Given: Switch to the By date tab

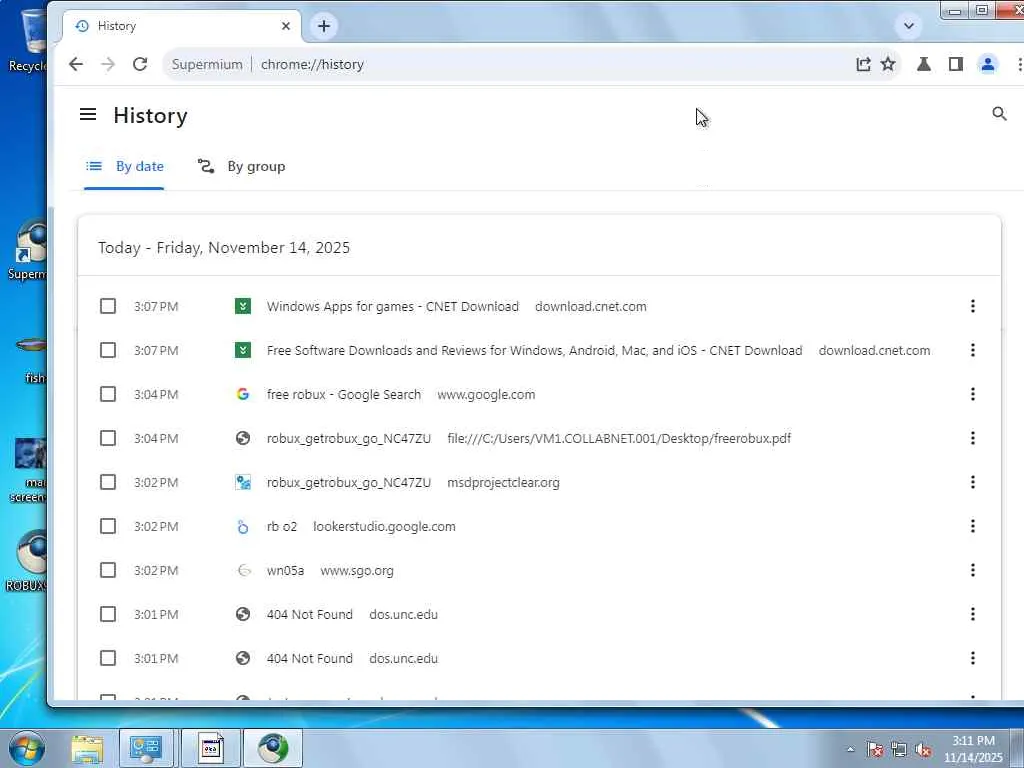Looking at the screenshot, I should pyautogui.click(x=124, y=167).
